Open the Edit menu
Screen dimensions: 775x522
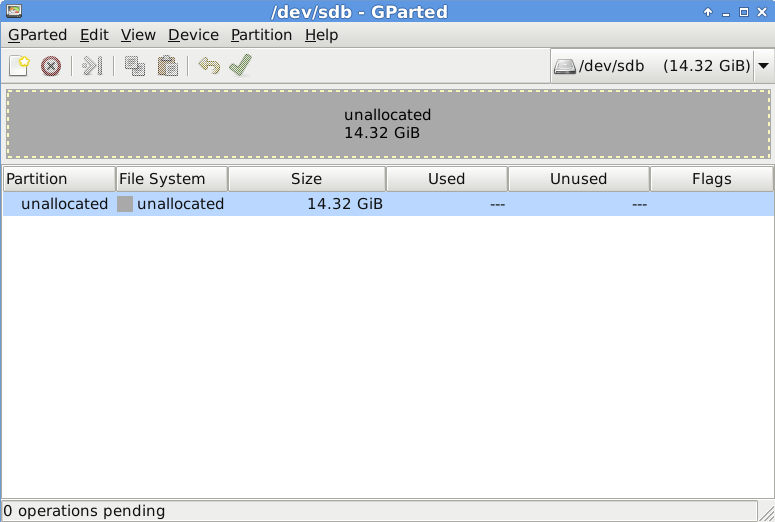point(94,35)
